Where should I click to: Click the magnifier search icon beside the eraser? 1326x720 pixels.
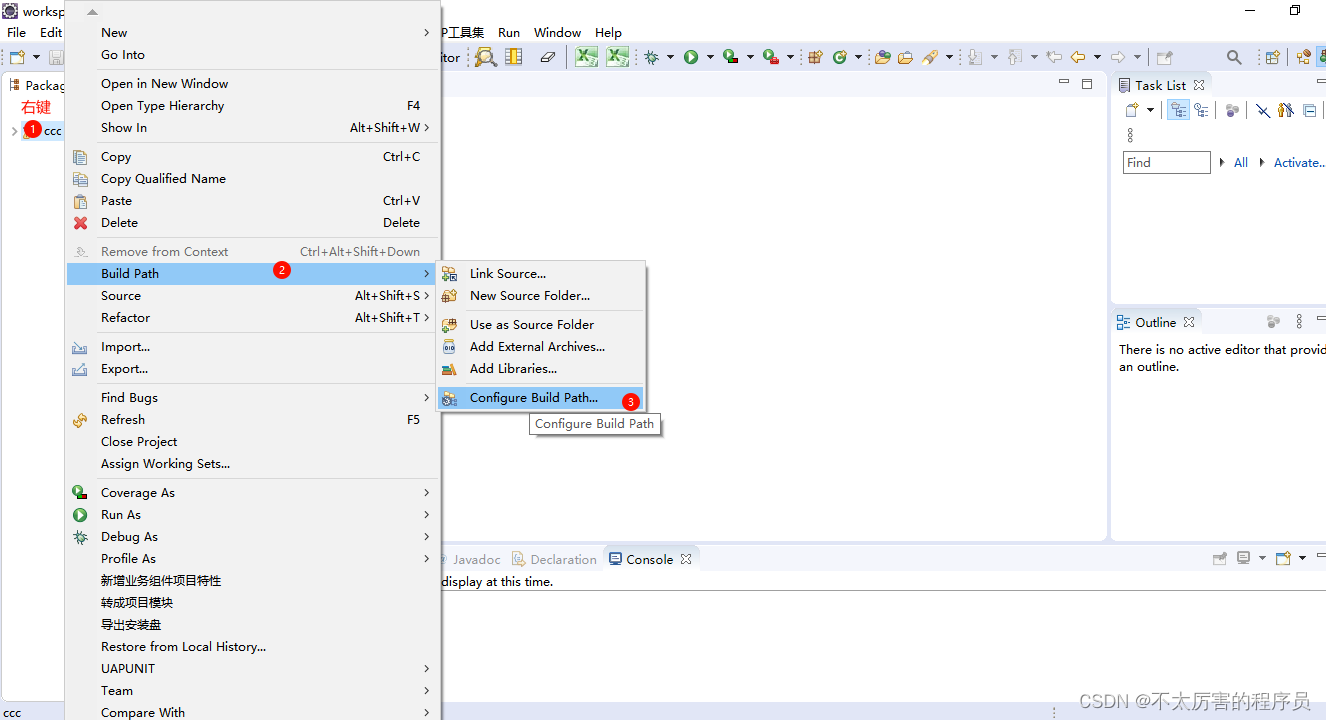pyautogui.click(x=485, y=57)
